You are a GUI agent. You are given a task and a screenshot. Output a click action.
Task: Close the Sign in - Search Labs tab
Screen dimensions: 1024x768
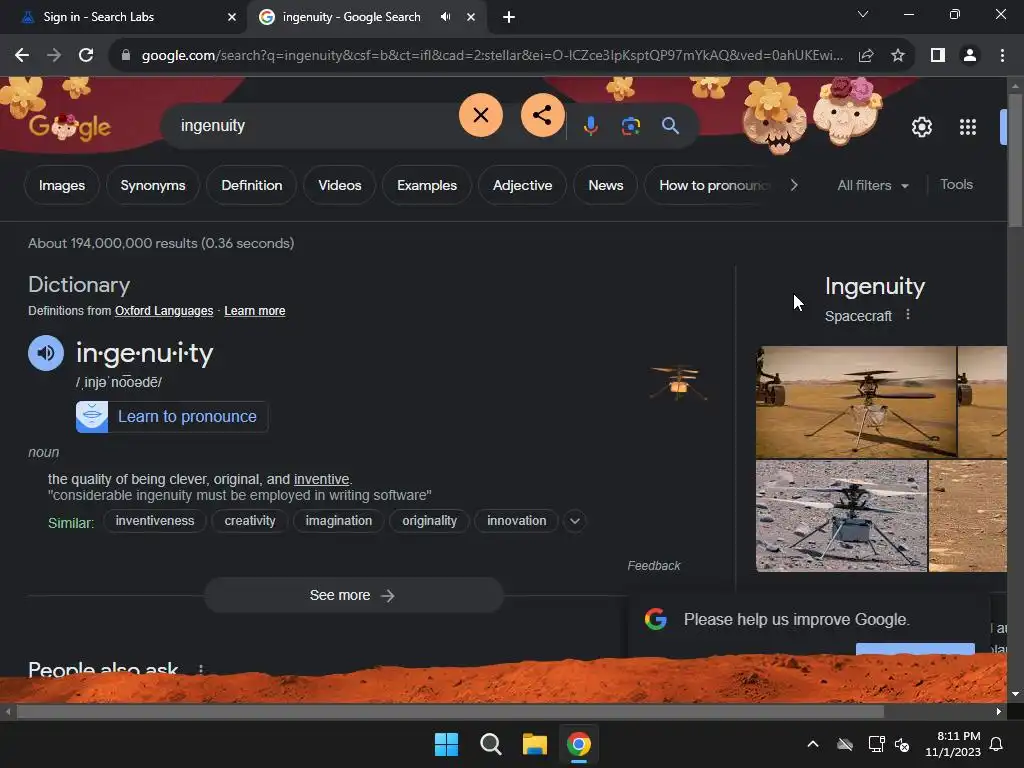point(231,17)
